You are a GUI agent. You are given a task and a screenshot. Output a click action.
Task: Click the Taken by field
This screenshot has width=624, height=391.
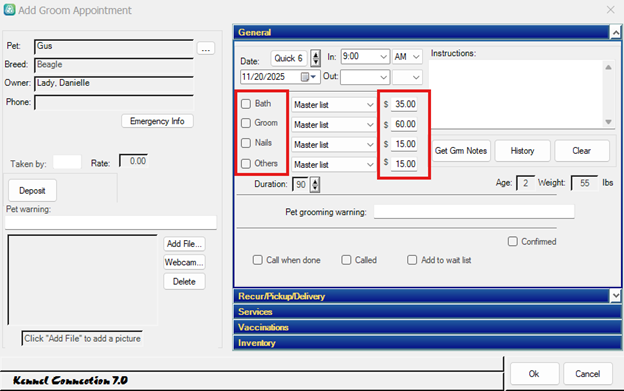[x=67, y=162]
